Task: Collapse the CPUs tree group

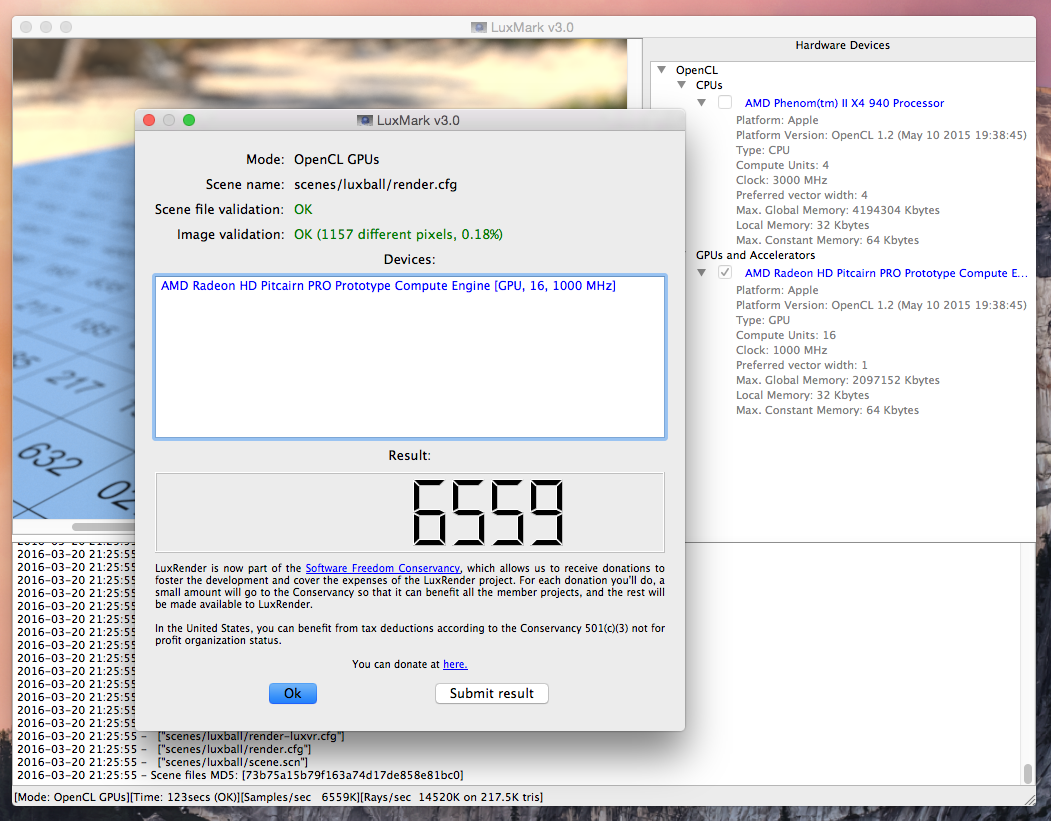Action: 682,86
